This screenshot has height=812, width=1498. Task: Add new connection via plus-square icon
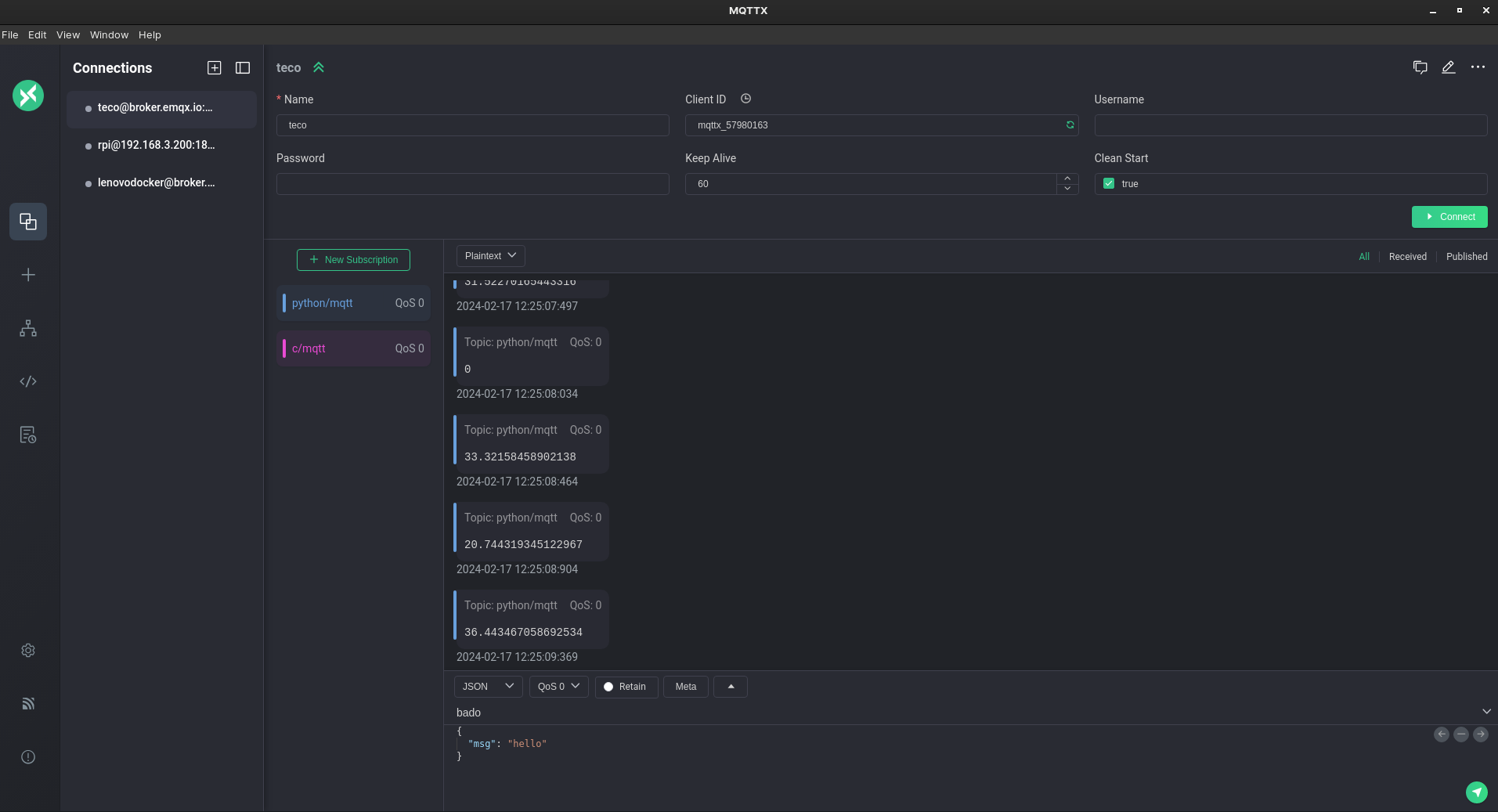214,68
